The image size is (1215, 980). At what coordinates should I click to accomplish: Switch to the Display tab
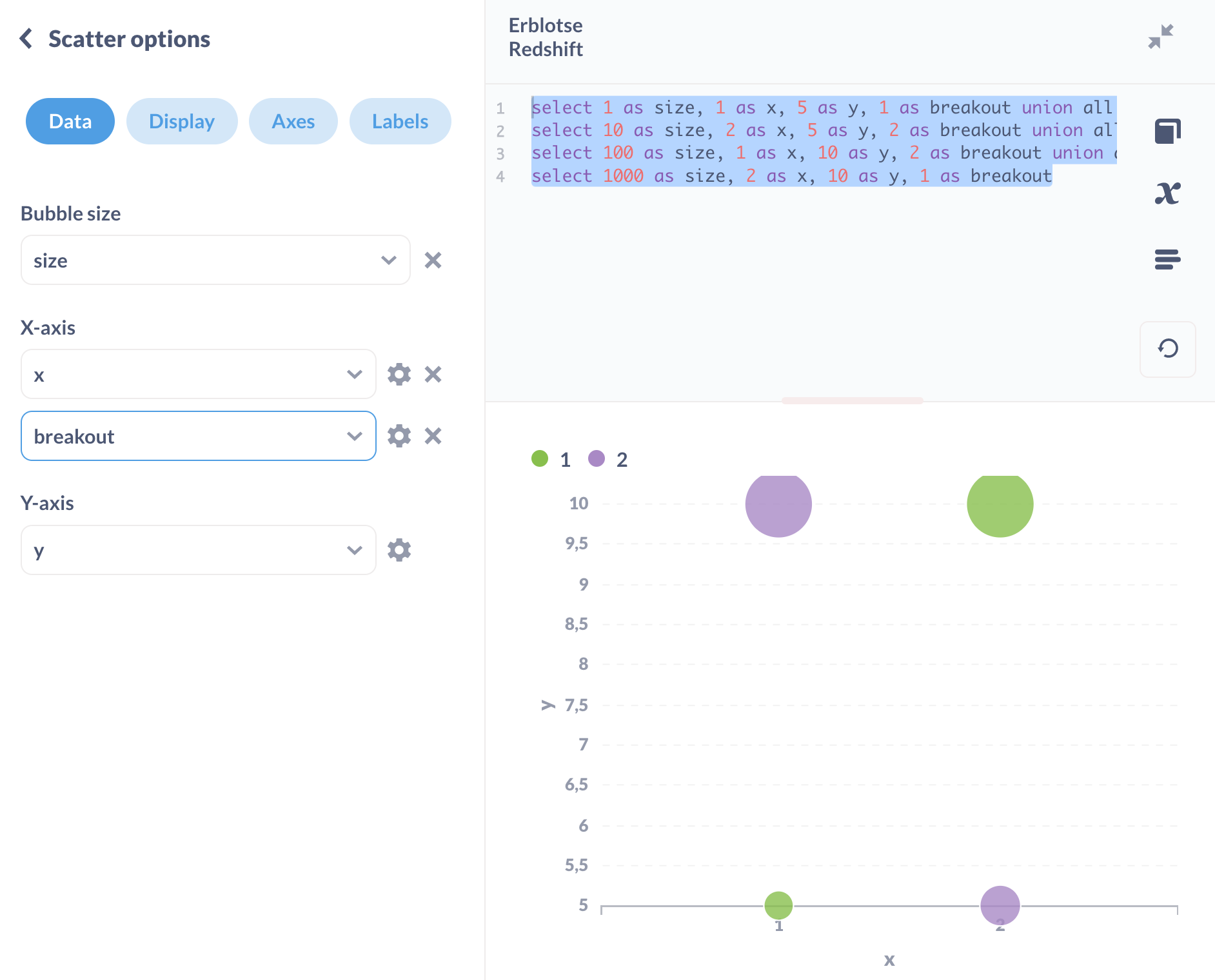181,121
